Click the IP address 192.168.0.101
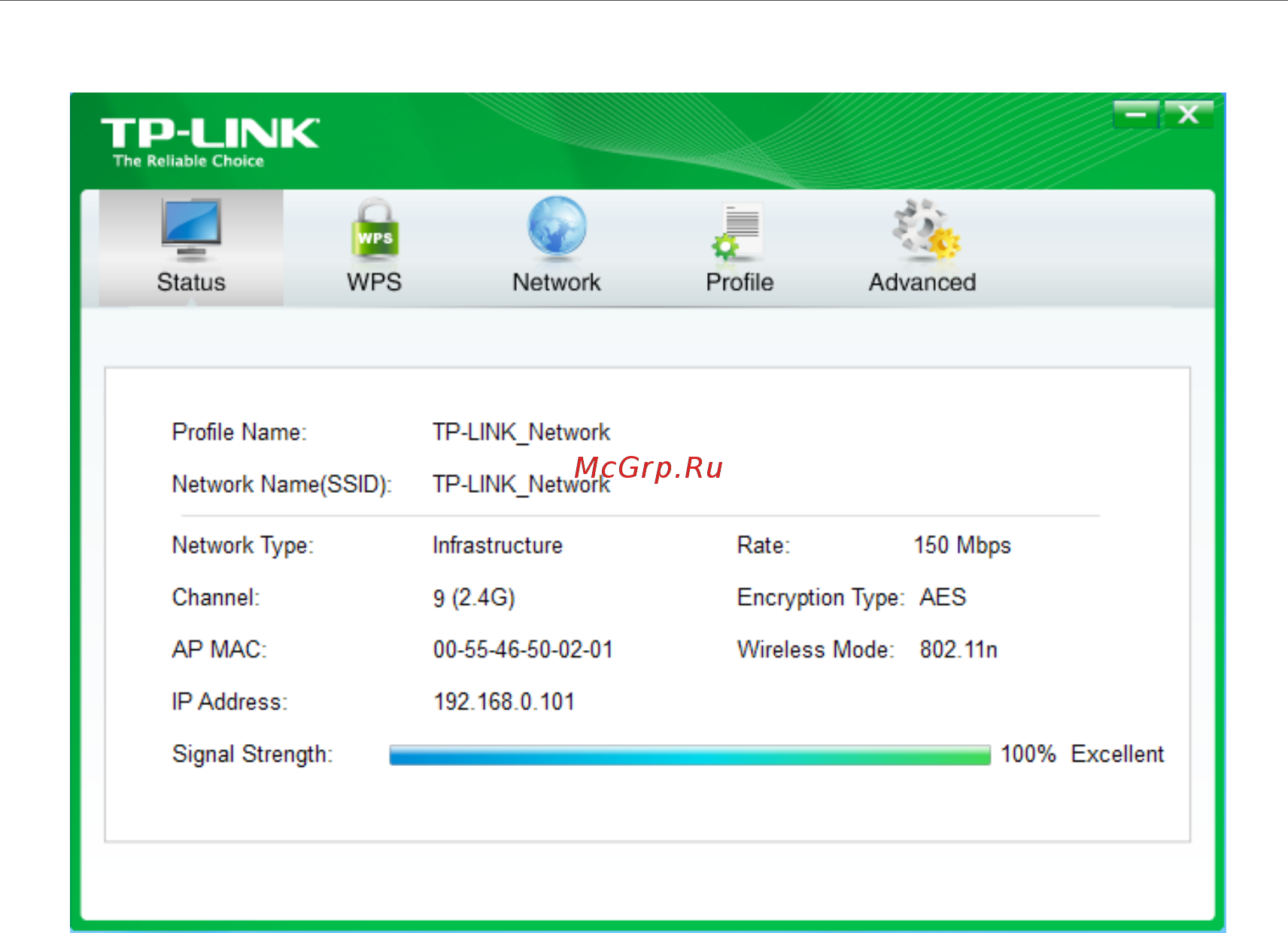The width and height of the screenshot is (1288, 933). pos(504,702)
